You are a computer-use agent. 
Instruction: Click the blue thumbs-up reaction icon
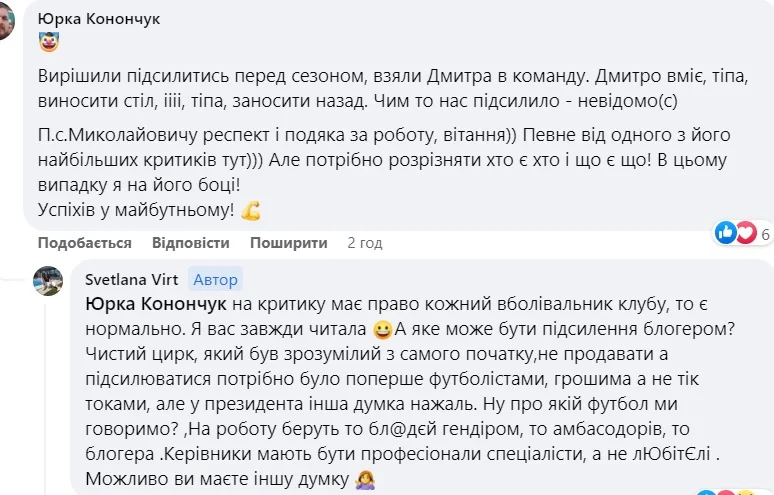pyautogui.click(x=726, y=233)
